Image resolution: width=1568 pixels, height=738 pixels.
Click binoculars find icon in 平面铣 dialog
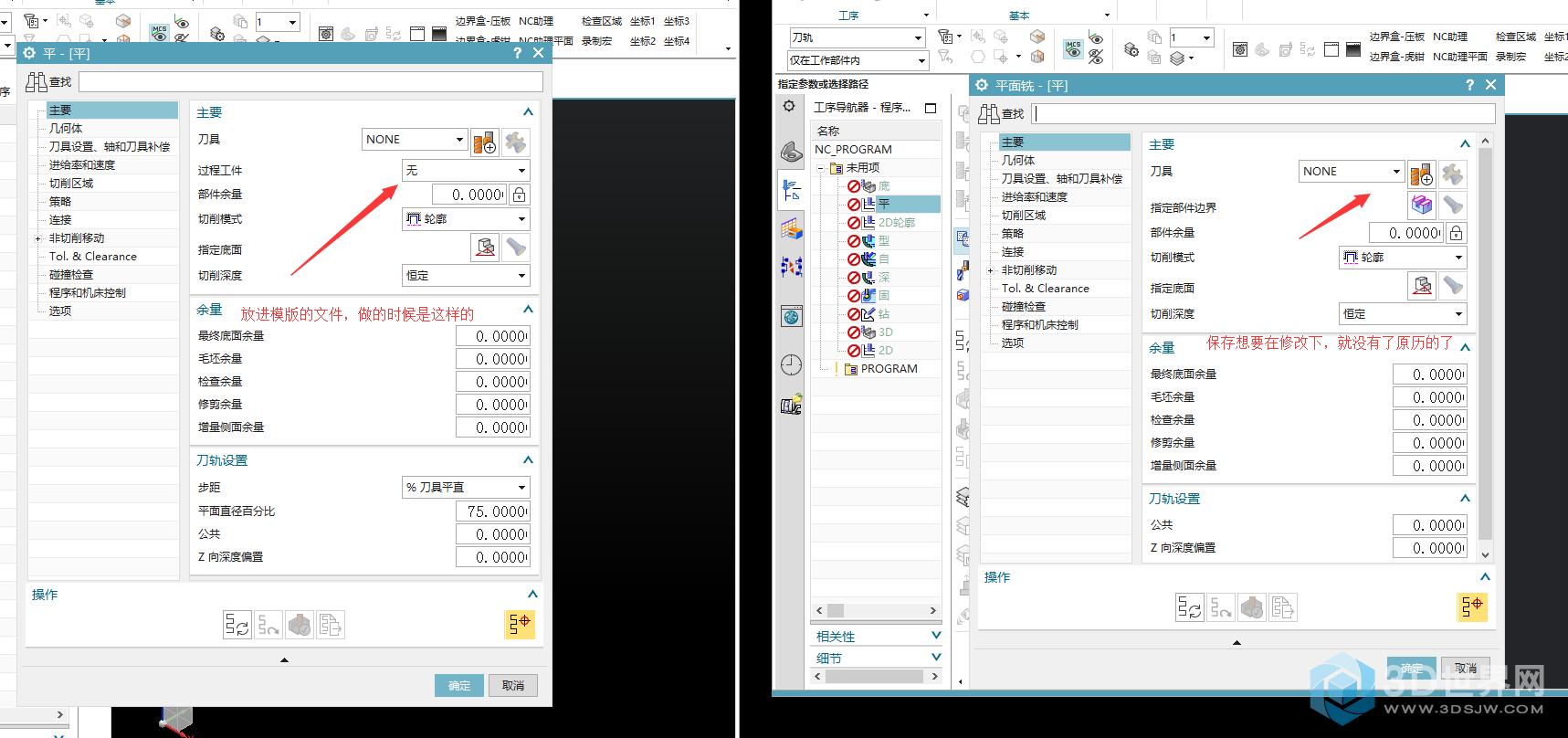[989, 114]
